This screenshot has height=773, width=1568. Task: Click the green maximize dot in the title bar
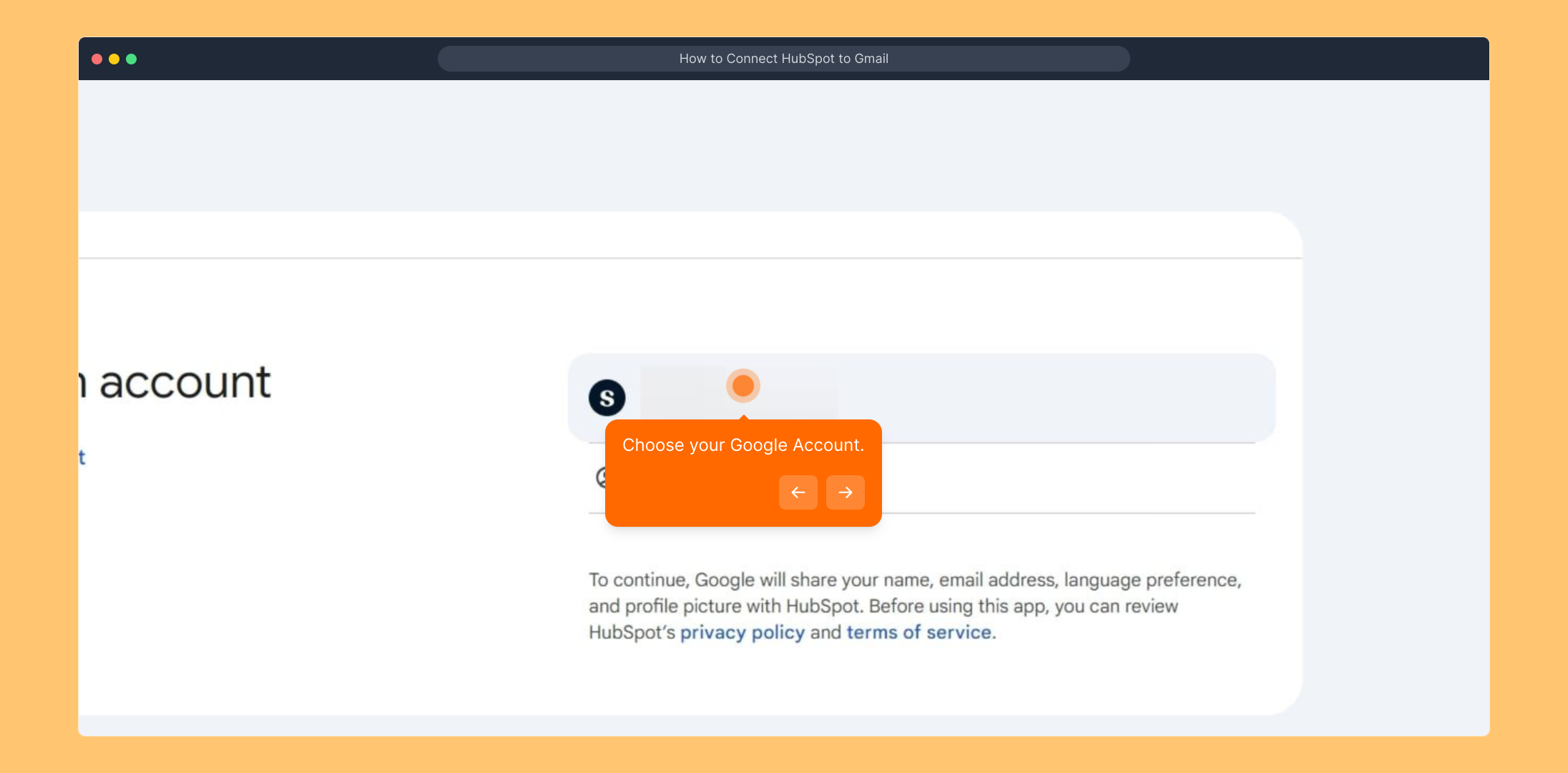131,59
